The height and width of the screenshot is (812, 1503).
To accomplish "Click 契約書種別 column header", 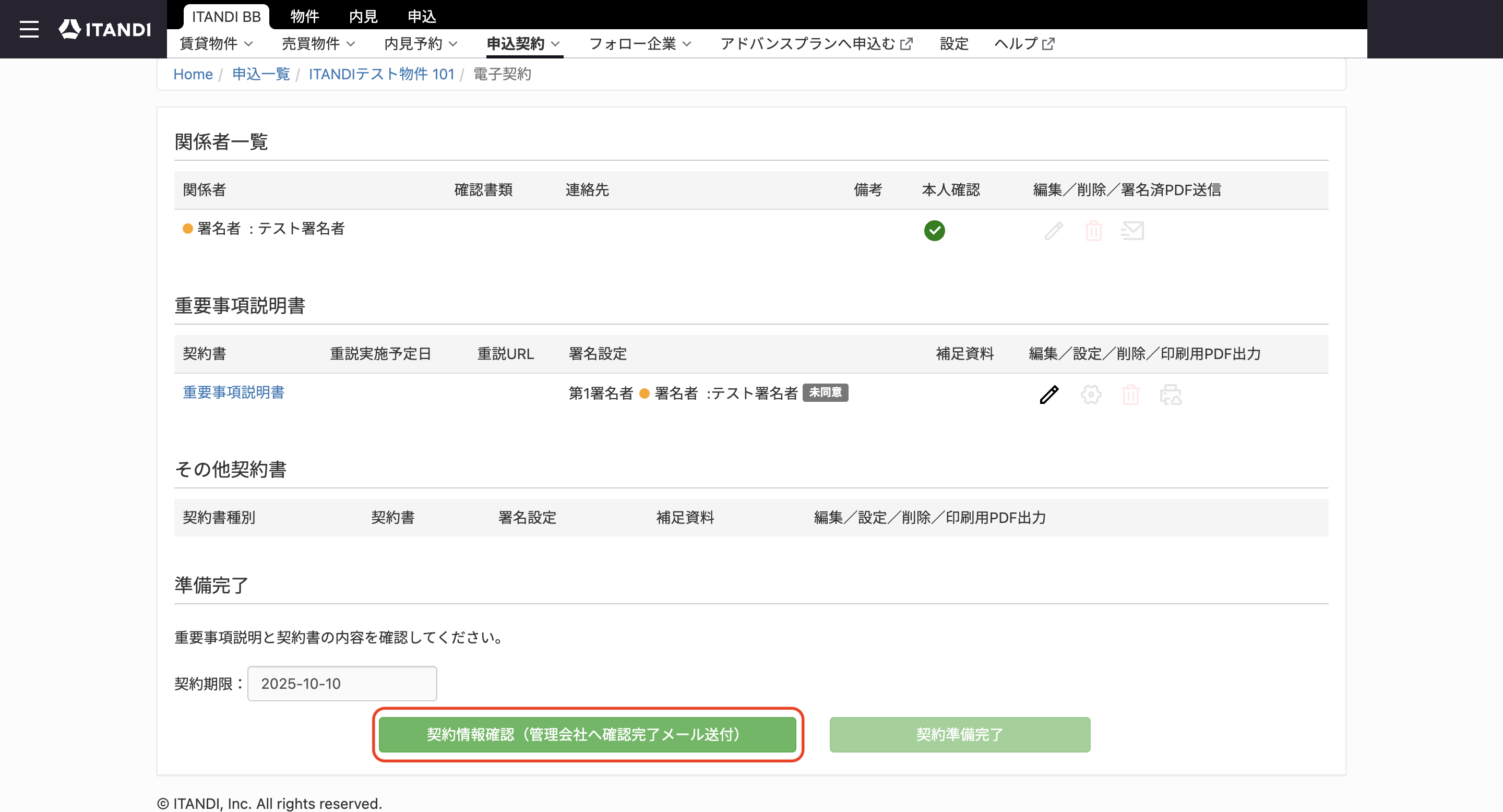I will [219, 518].
